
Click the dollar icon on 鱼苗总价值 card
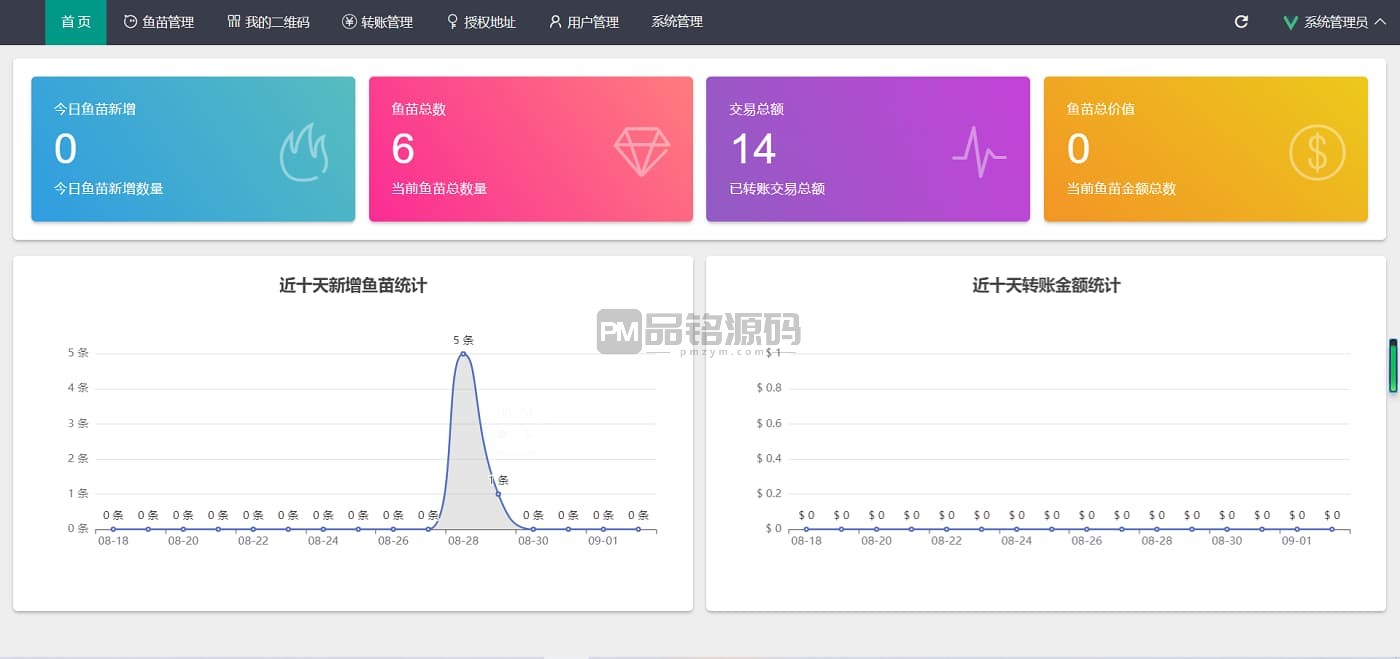(1317, 153)
